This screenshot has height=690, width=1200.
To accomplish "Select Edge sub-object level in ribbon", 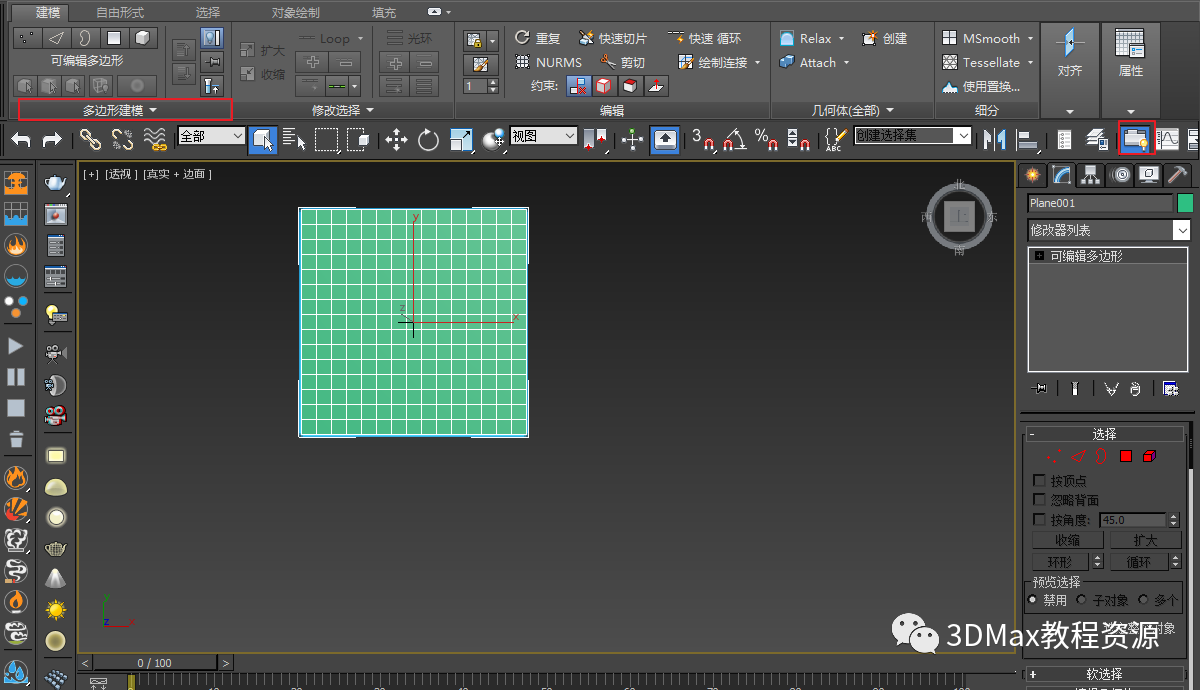I will click(56, 38).
